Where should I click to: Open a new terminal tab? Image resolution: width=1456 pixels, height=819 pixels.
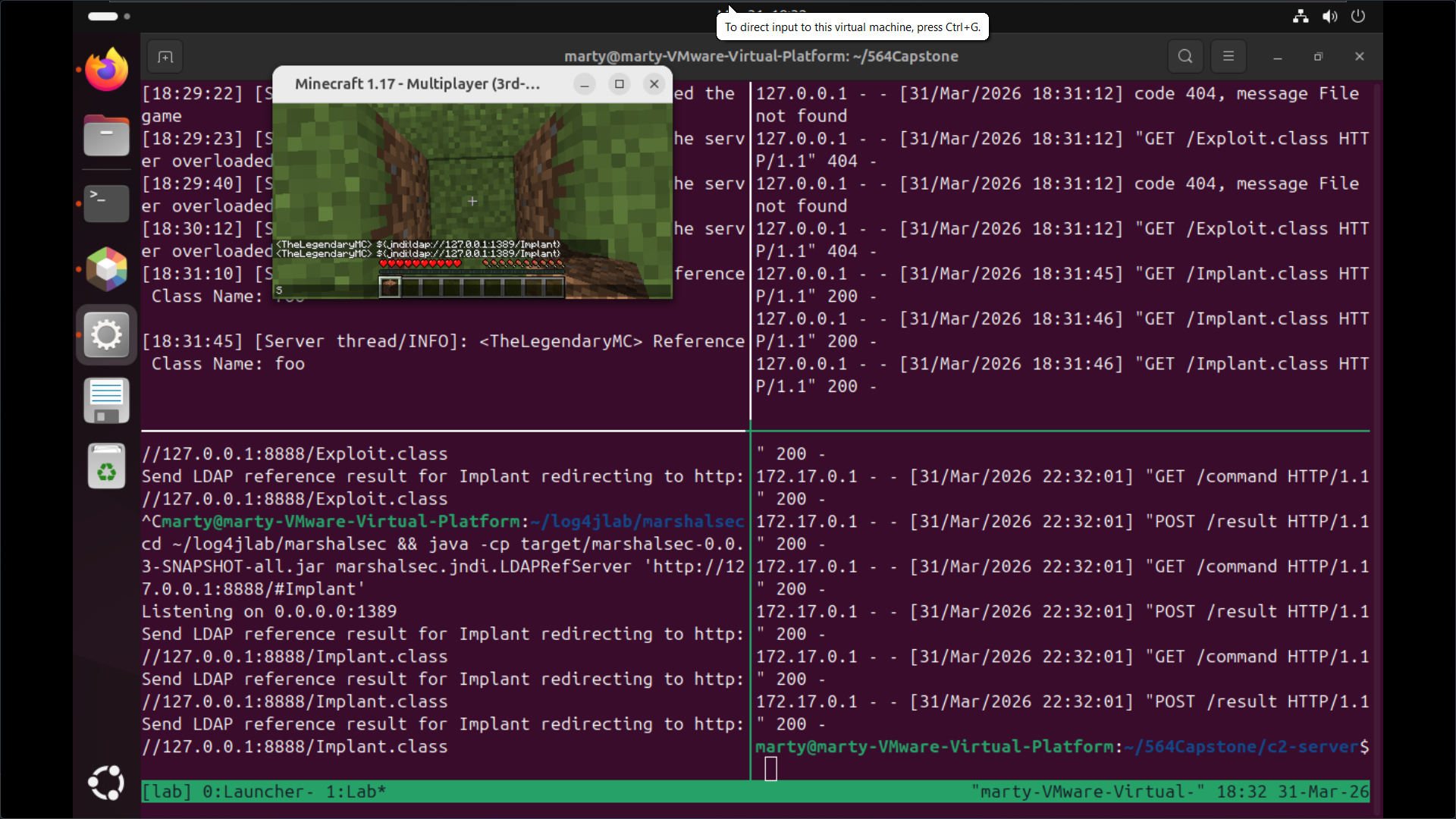[x=165, y=57]
